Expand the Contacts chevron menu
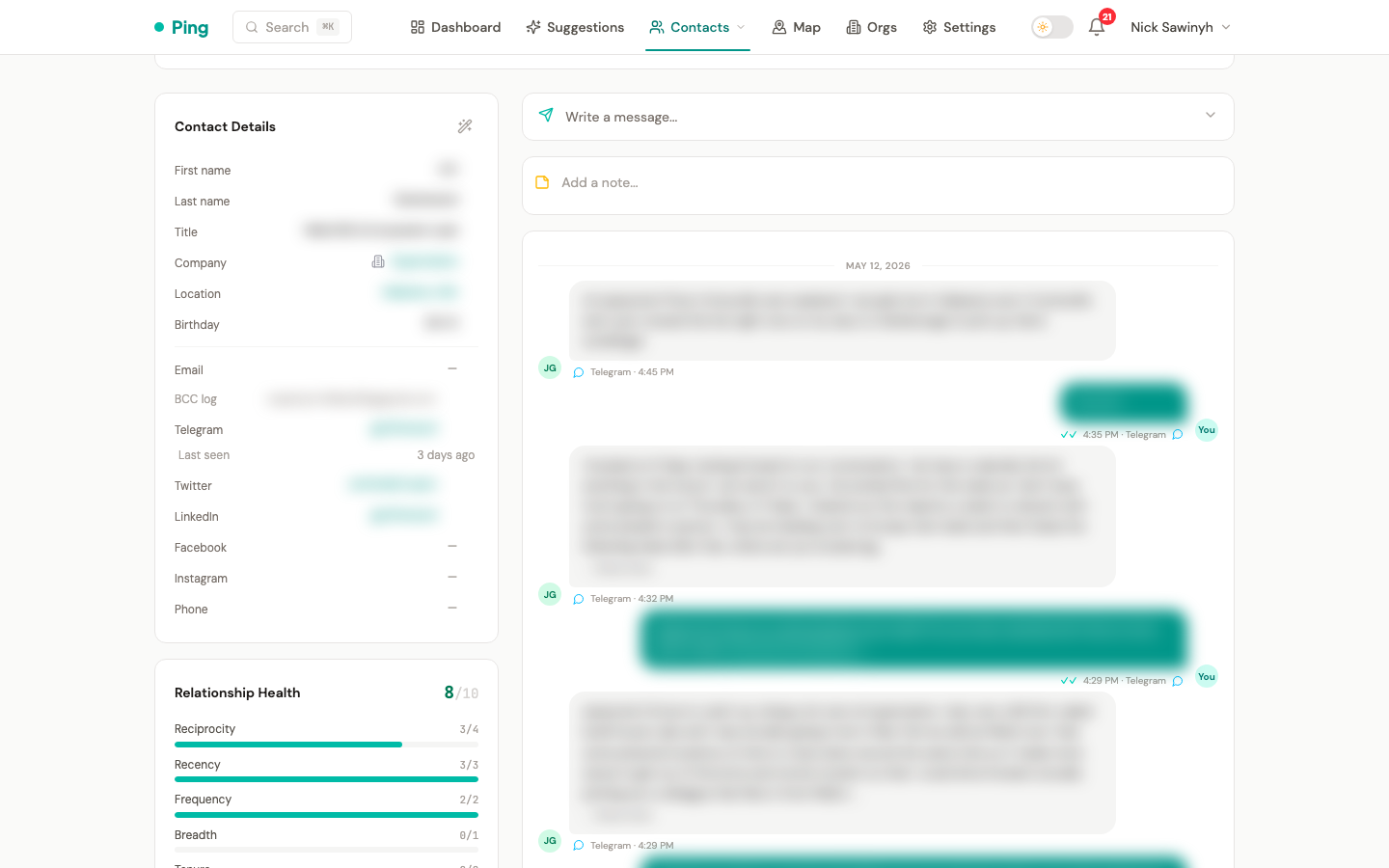1389x868 pixels. coord(741,27)
